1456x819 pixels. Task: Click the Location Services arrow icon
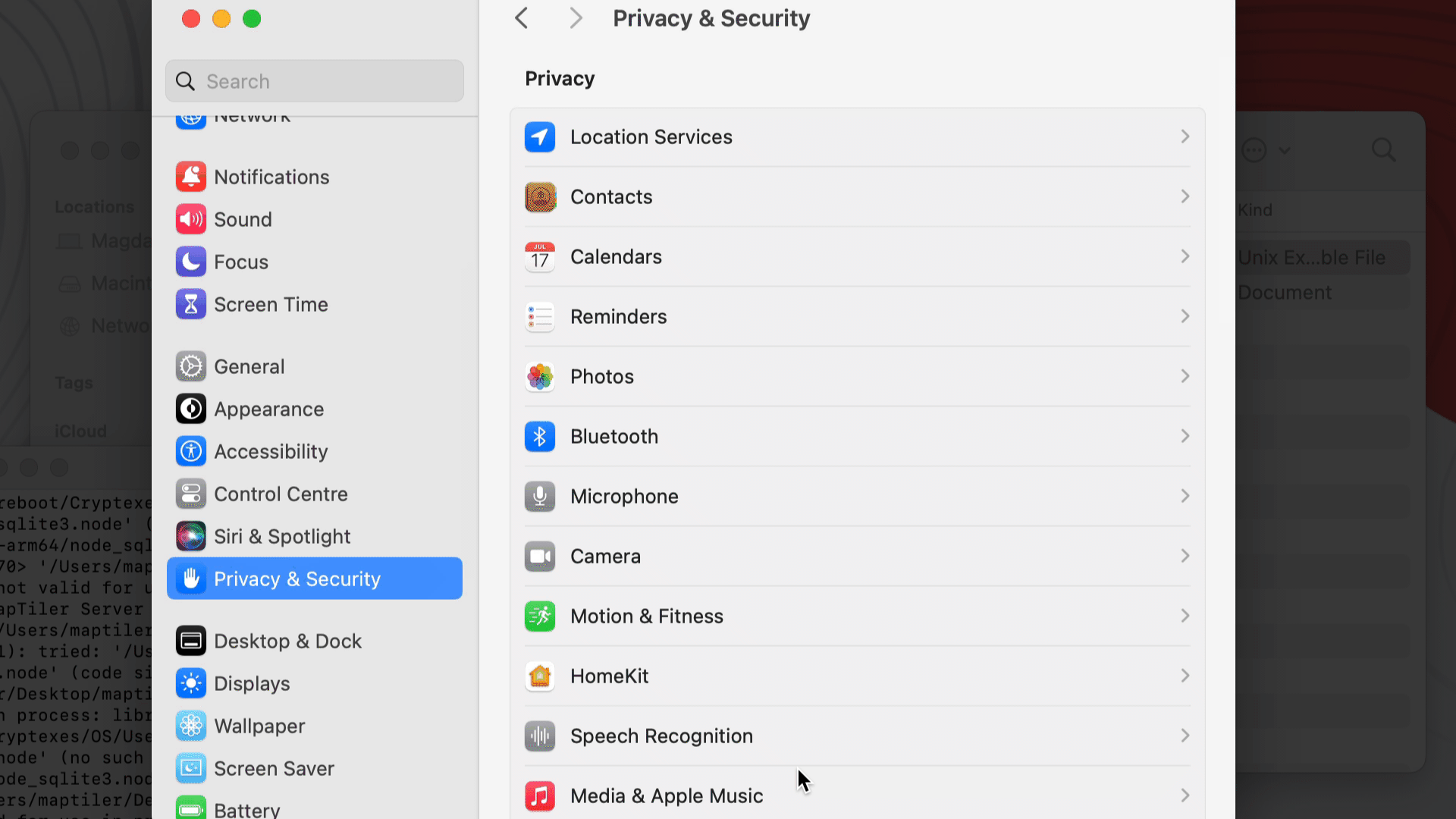540,137
